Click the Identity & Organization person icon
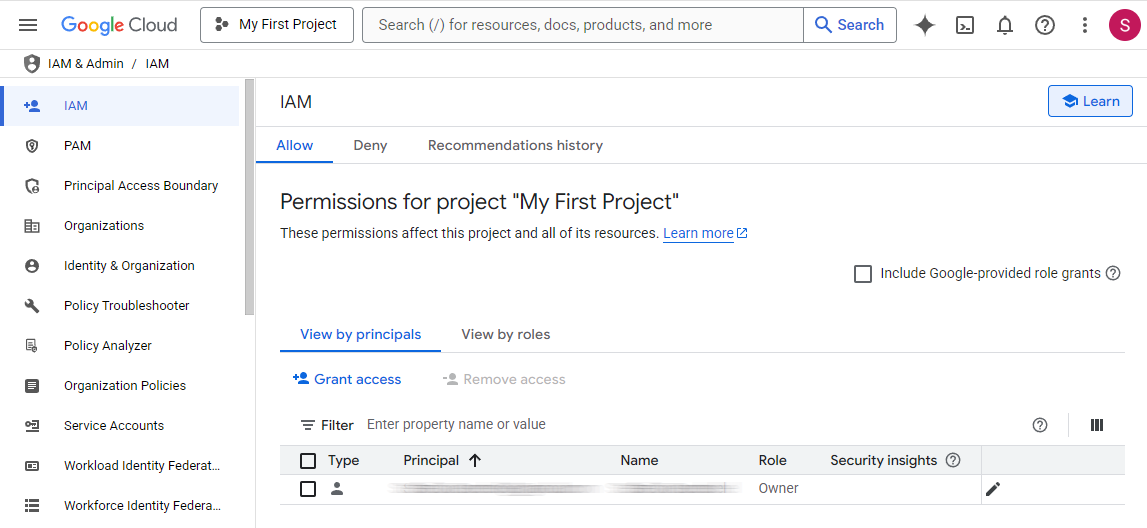Screen dimensions: 1147x528 [31, 265]
